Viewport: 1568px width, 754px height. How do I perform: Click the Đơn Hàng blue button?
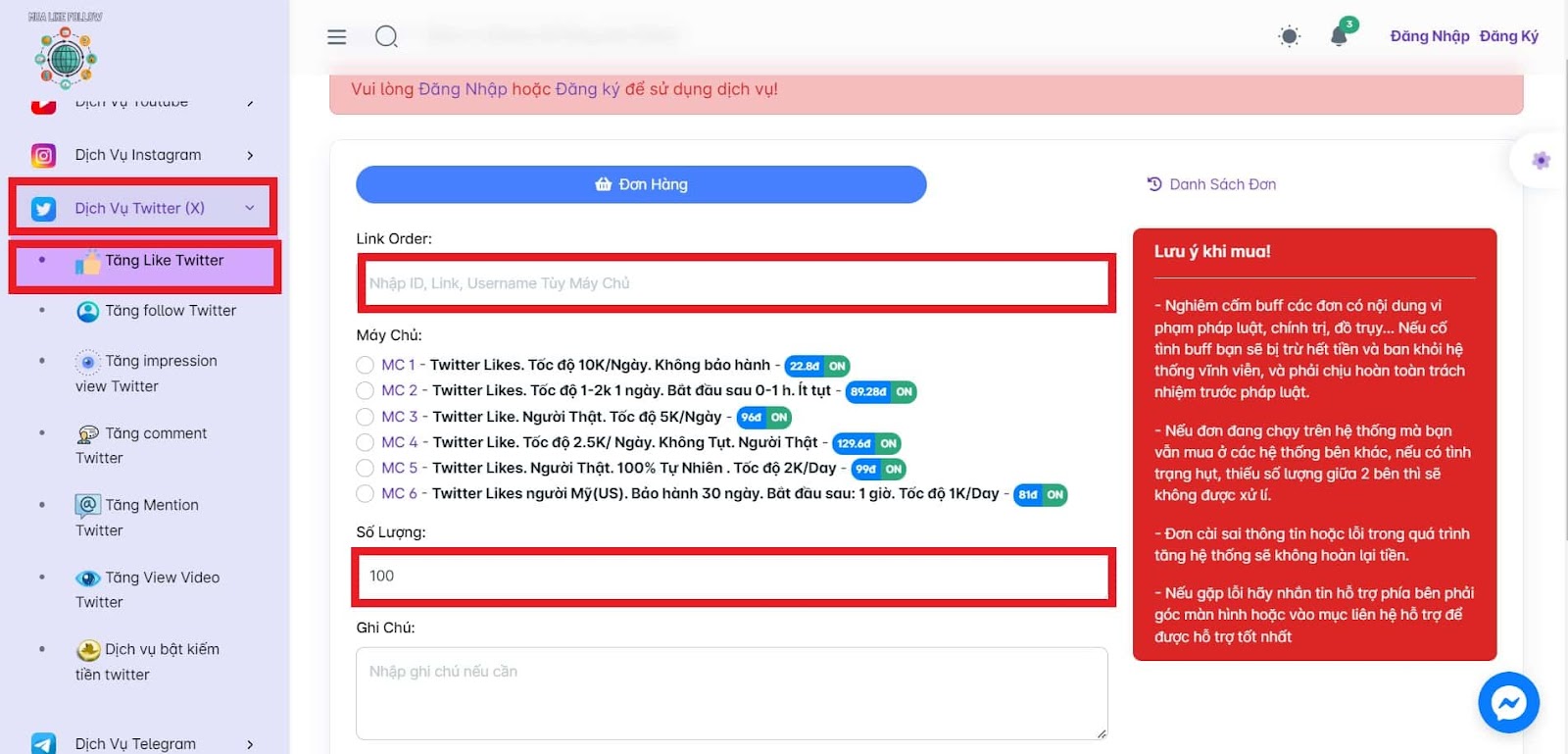(x=641, y=184)
